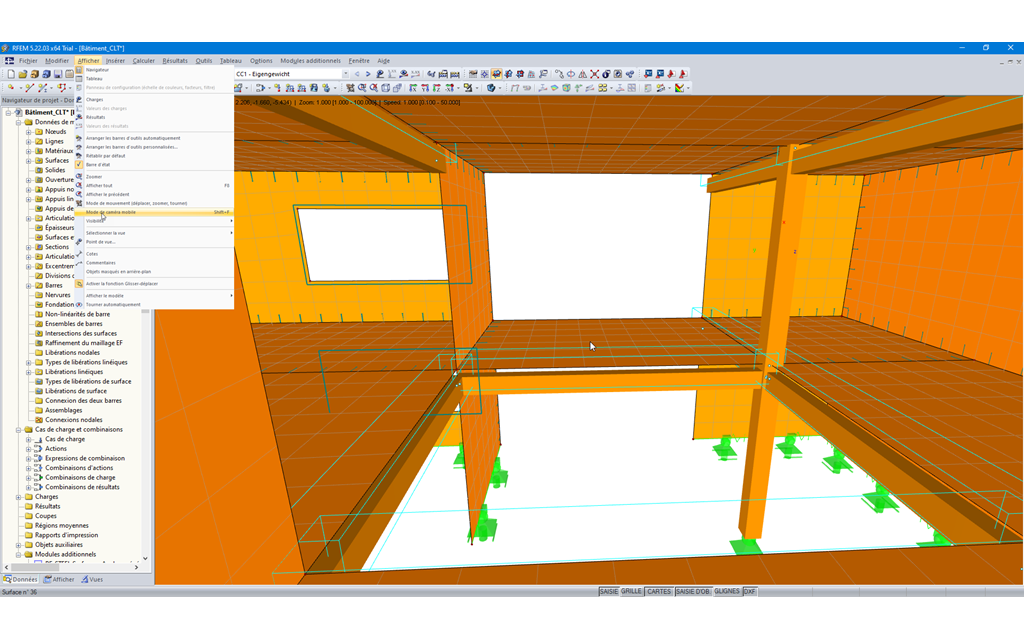Click the Save icon in toolbar
1024x640 pixels.
click(58, 73)
